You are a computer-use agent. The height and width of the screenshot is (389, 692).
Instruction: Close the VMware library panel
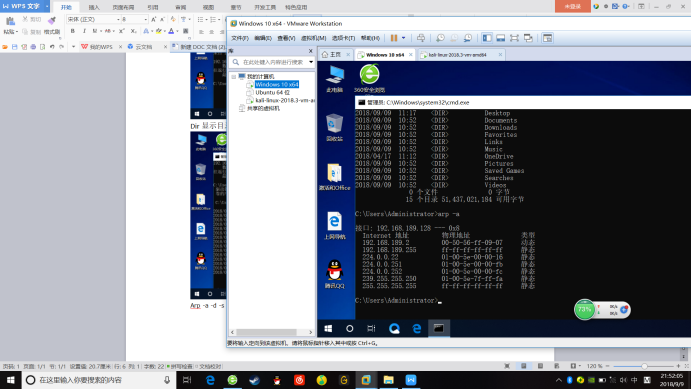point(311,51)
